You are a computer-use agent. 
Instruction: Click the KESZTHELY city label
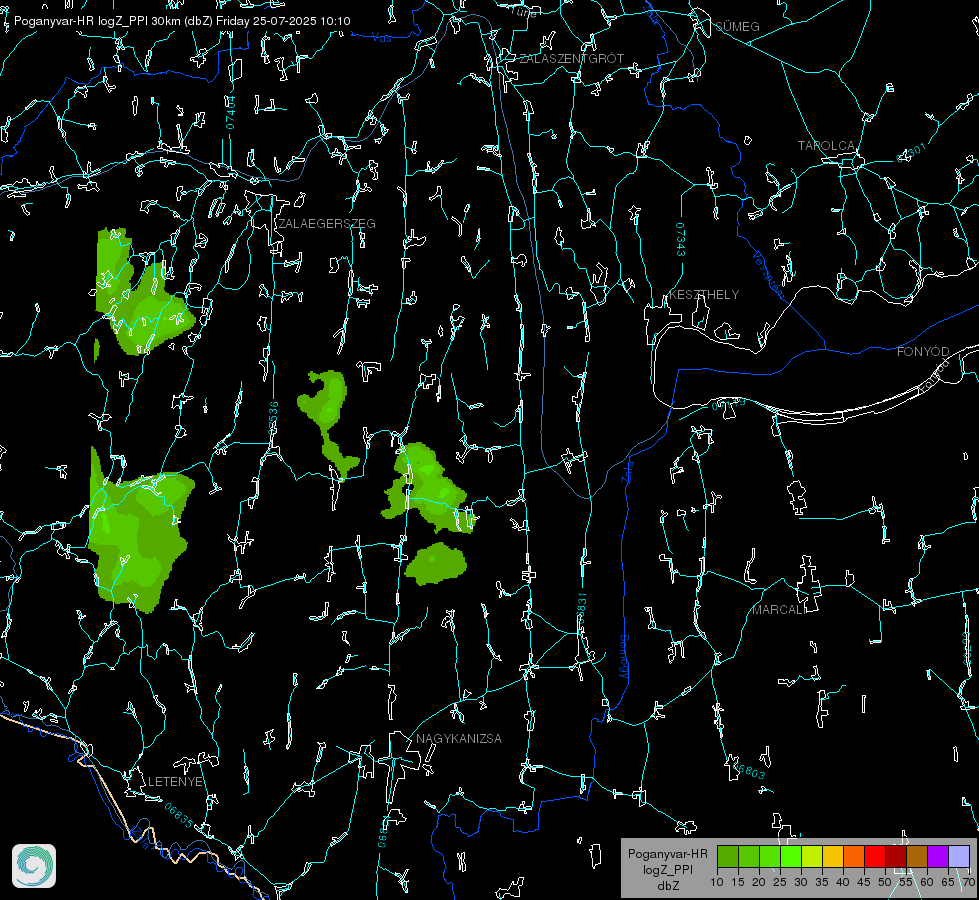tap(704, 295)
